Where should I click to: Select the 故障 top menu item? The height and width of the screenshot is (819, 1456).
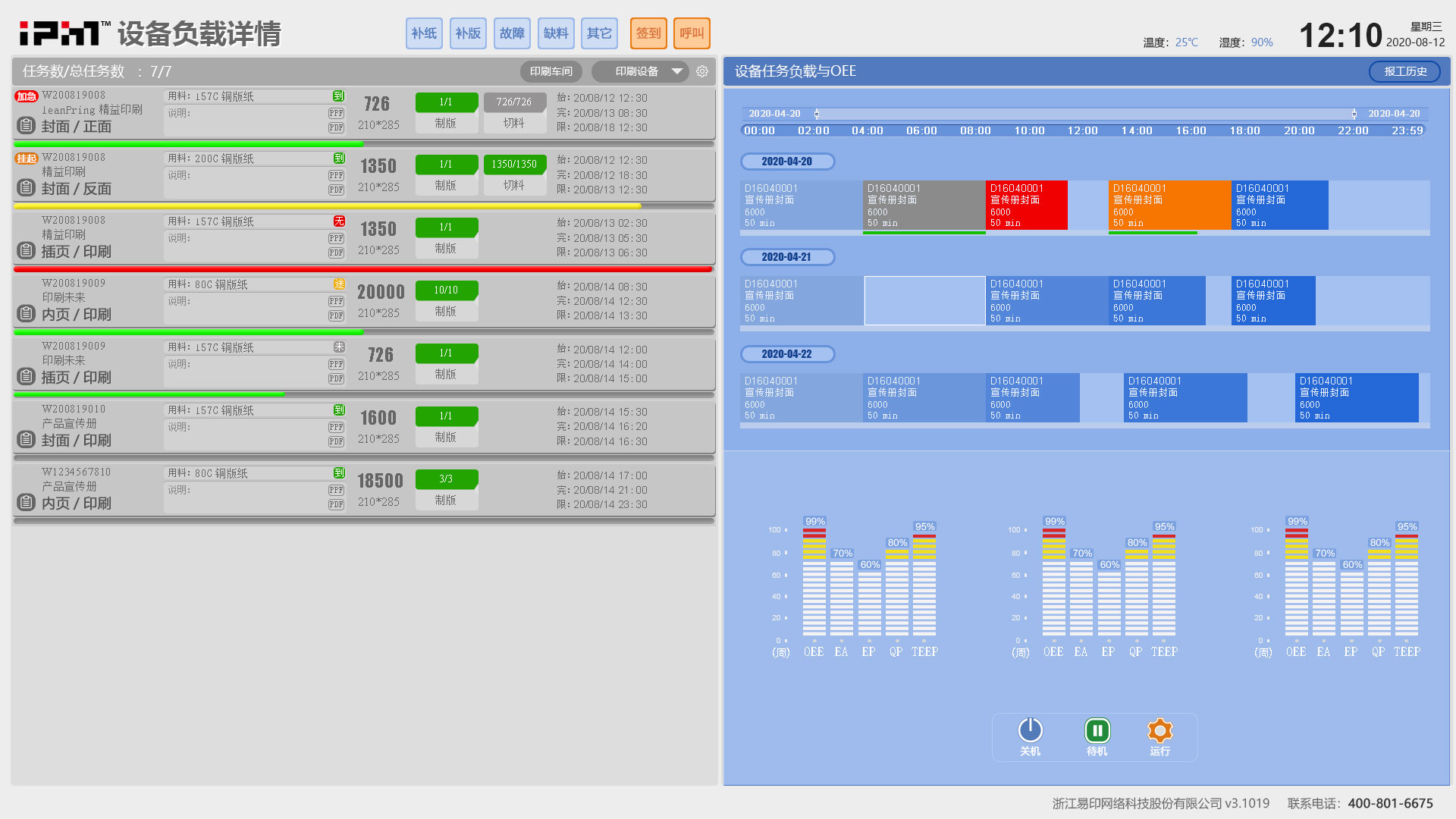512,33
